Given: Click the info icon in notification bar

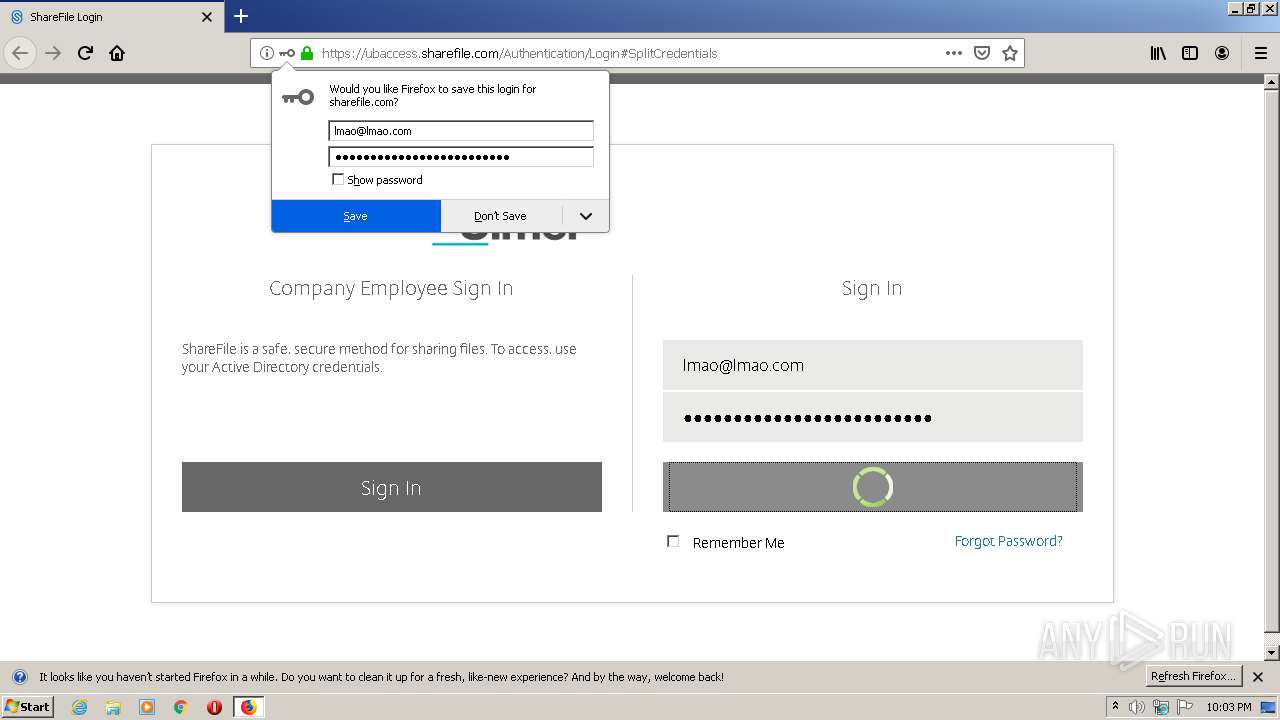Looking at the screenshot, I should [x=19, y=677].
